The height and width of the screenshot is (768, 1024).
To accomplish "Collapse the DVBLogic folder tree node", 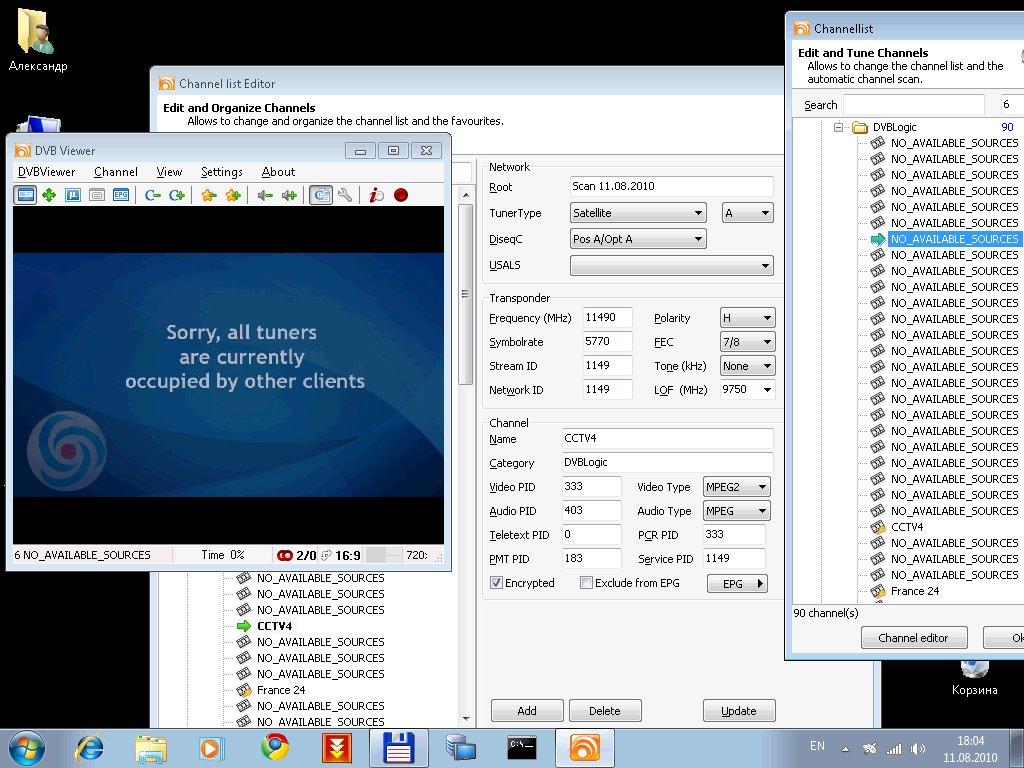I will coord(840,127).
